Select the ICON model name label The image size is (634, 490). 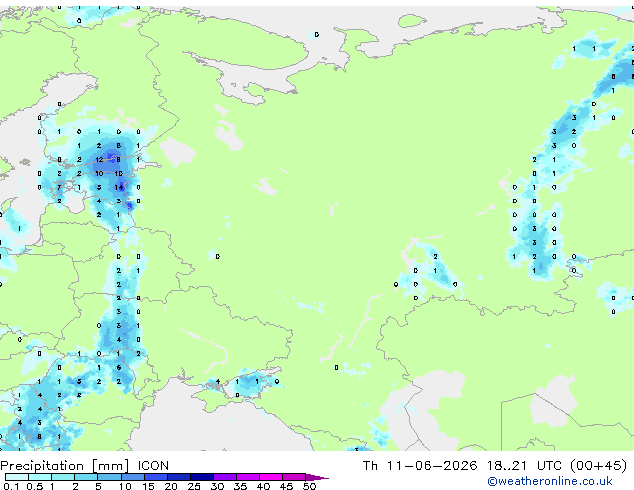click(153, 466)
